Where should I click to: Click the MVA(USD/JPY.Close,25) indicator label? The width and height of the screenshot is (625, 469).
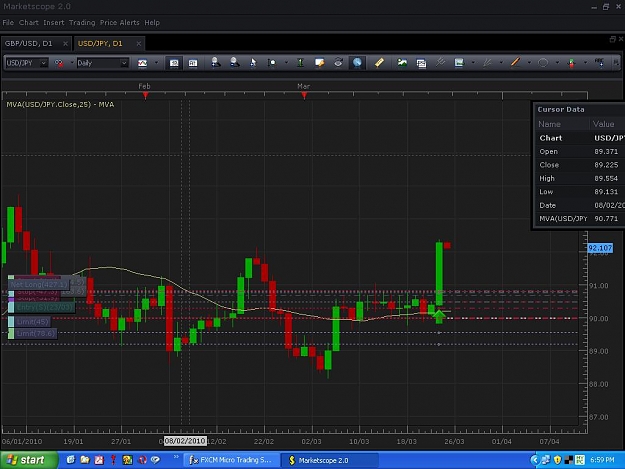tap(60, 104)
